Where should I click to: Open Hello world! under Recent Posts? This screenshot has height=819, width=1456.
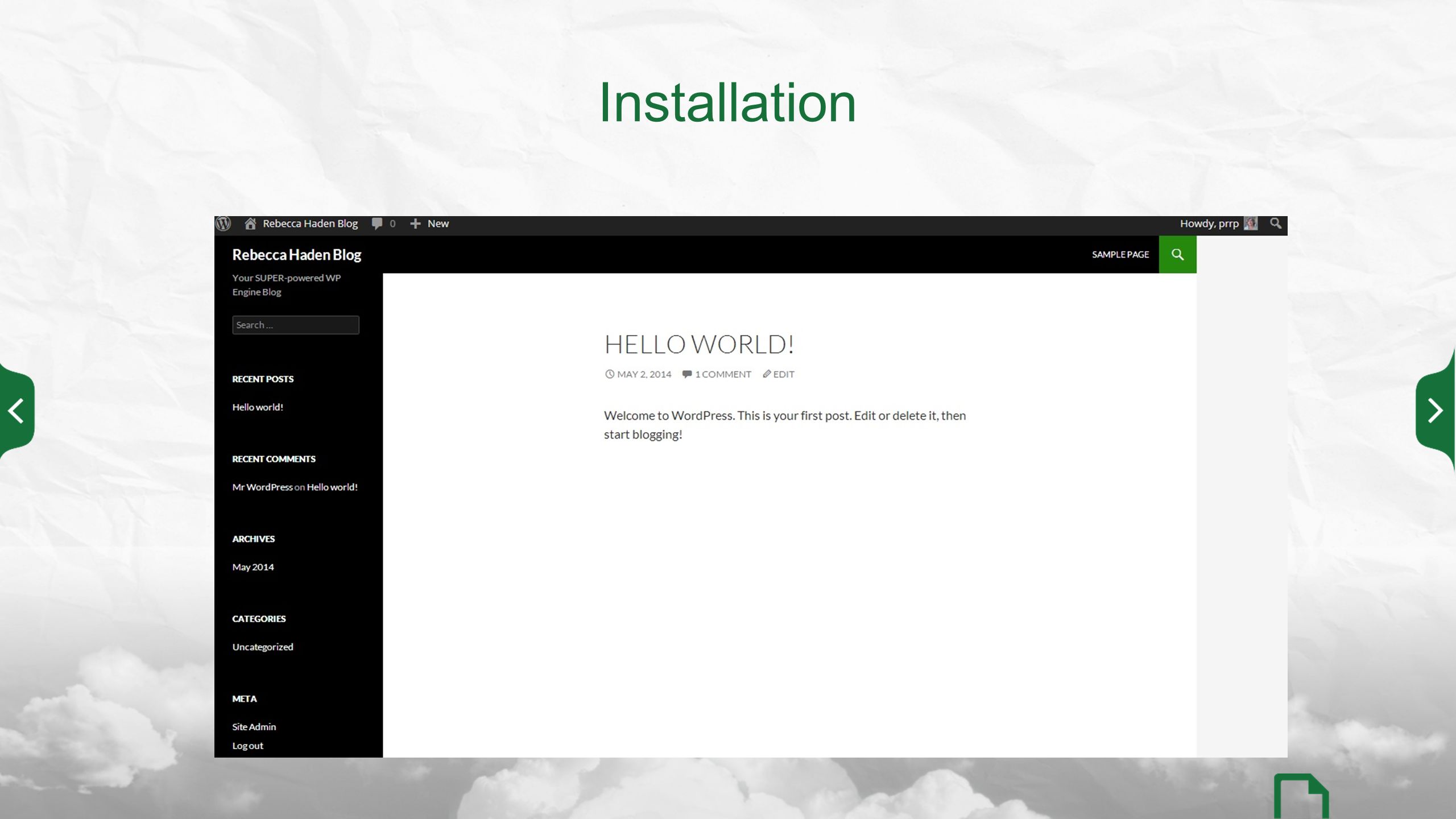pos(258,407)
